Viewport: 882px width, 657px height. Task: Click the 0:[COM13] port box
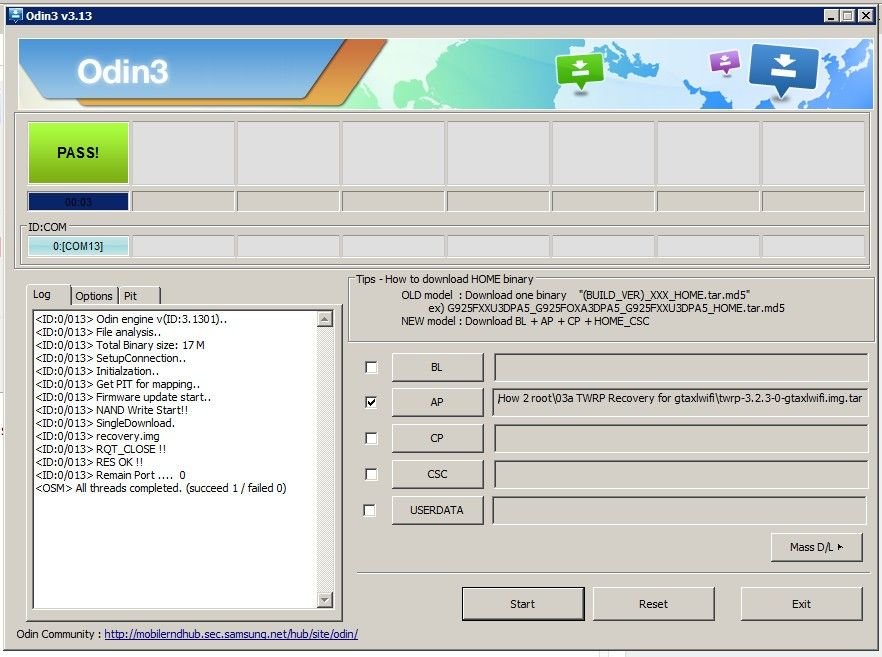click(x=78, y=246)
